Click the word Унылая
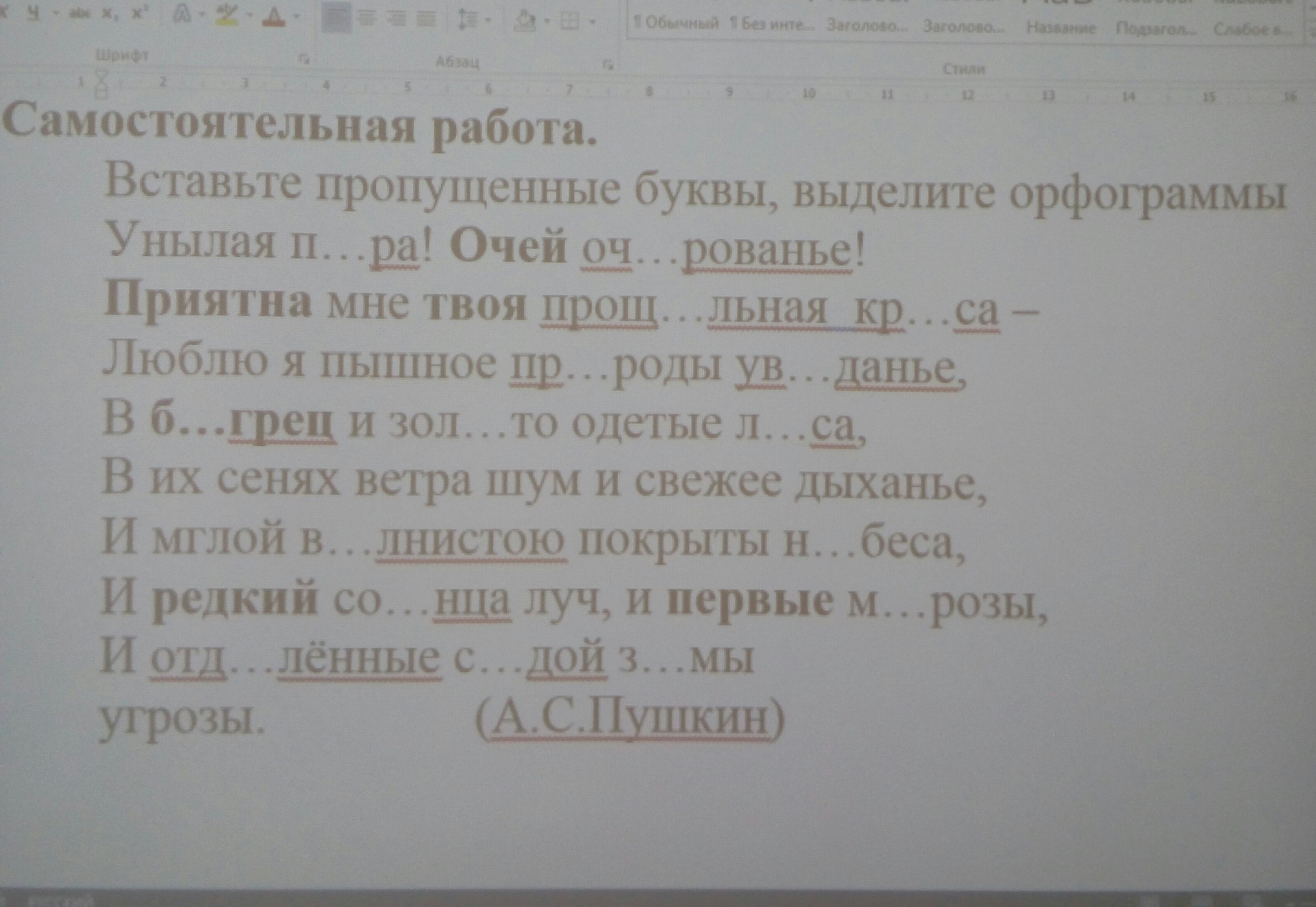This screenshot has height=907, width=1316. tap(191, 242)
